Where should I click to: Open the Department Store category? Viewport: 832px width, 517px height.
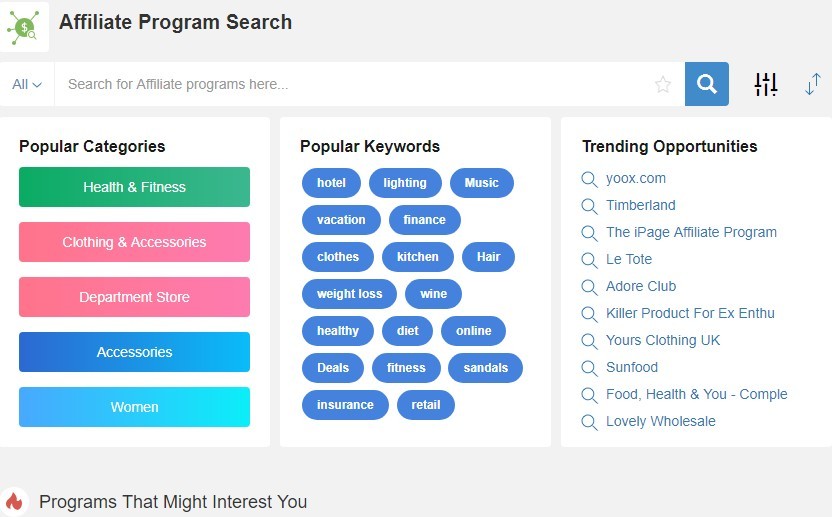click(134, 297)
